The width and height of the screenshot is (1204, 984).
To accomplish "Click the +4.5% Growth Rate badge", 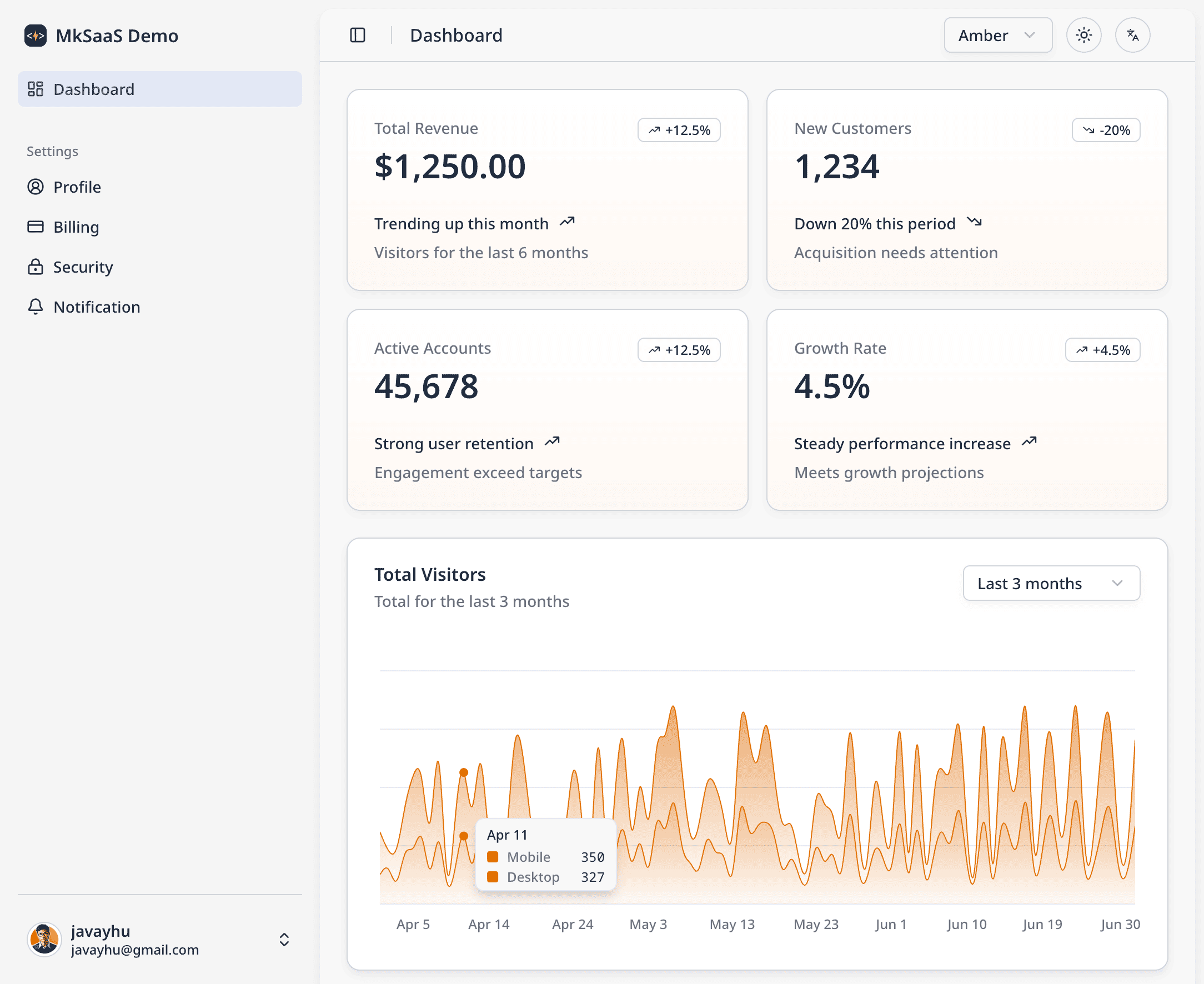I will (1102, 350).
